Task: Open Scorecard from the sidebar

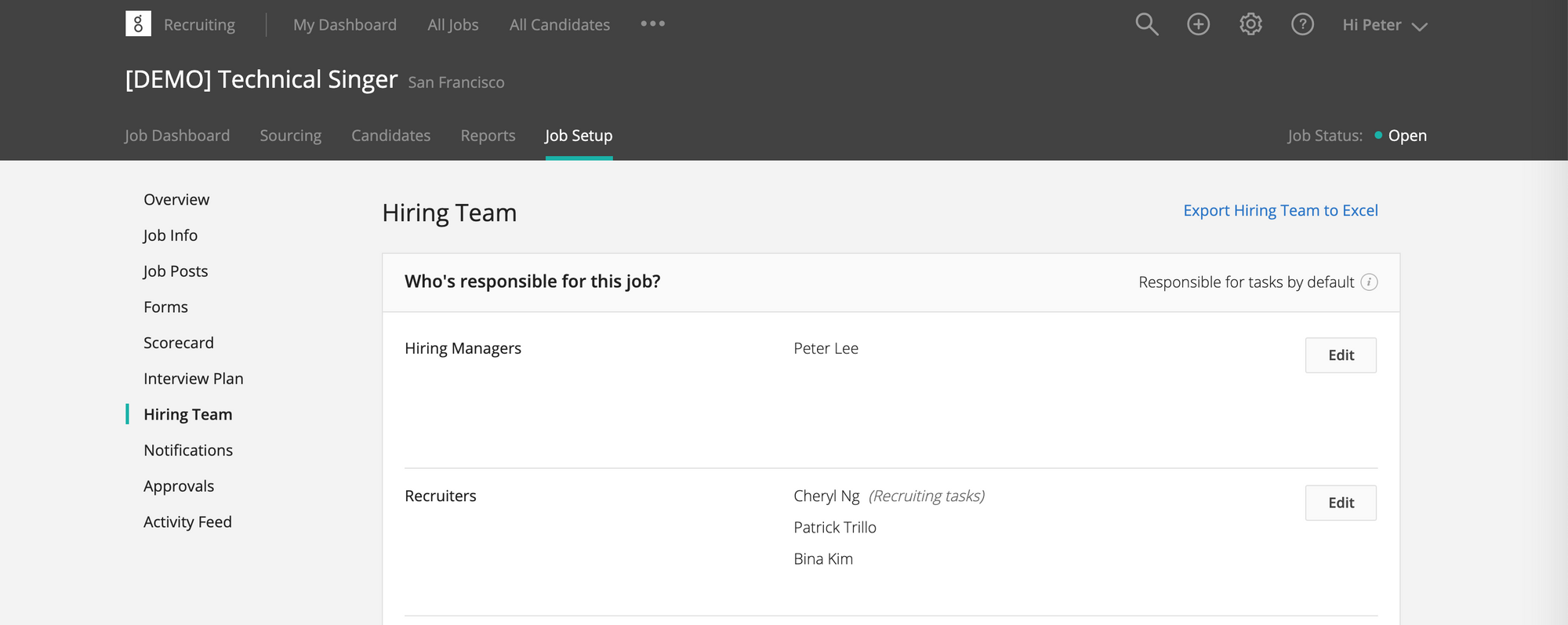Action: tap(178, 343)
